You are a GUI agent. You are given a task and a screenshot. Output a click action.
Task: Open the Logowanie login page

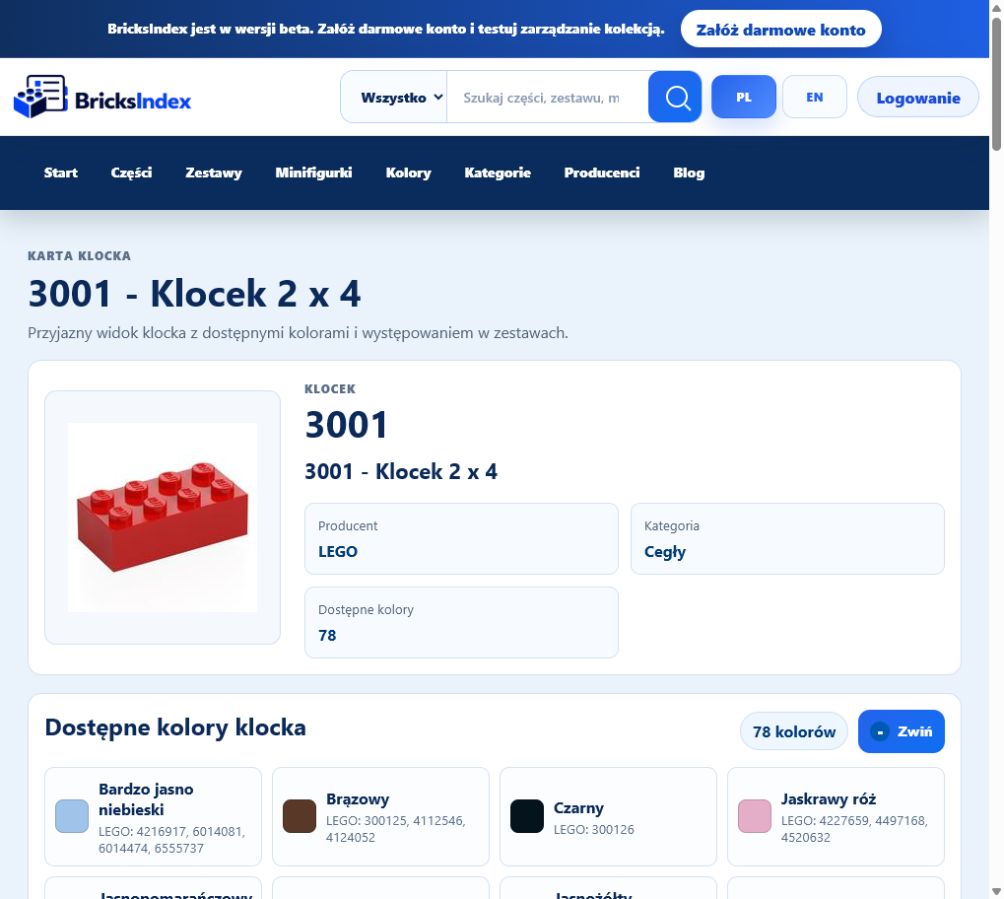coord(918,97)
